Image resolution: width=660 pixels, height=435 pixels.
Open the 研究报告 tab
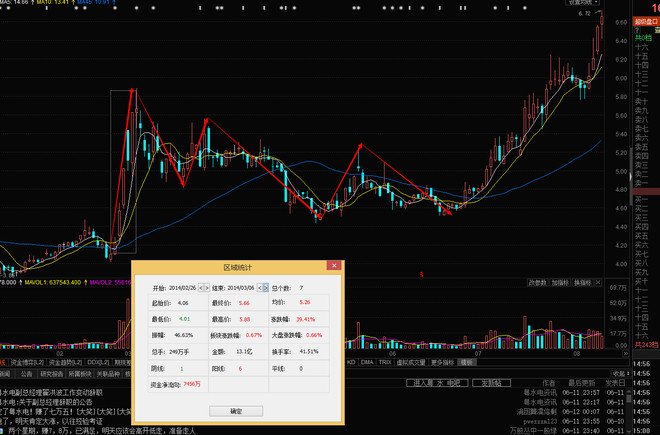tap(52, 374)
